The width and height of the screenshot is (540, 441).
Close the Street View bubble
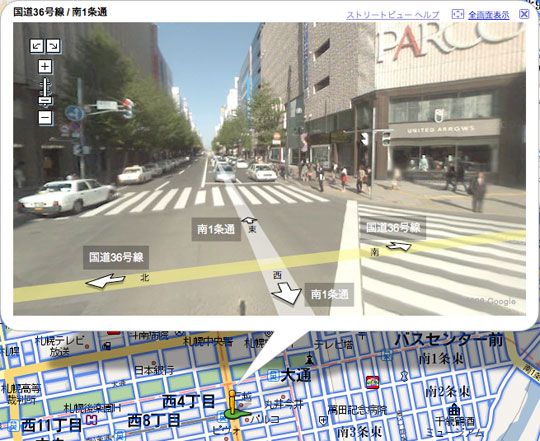[524, 14]
